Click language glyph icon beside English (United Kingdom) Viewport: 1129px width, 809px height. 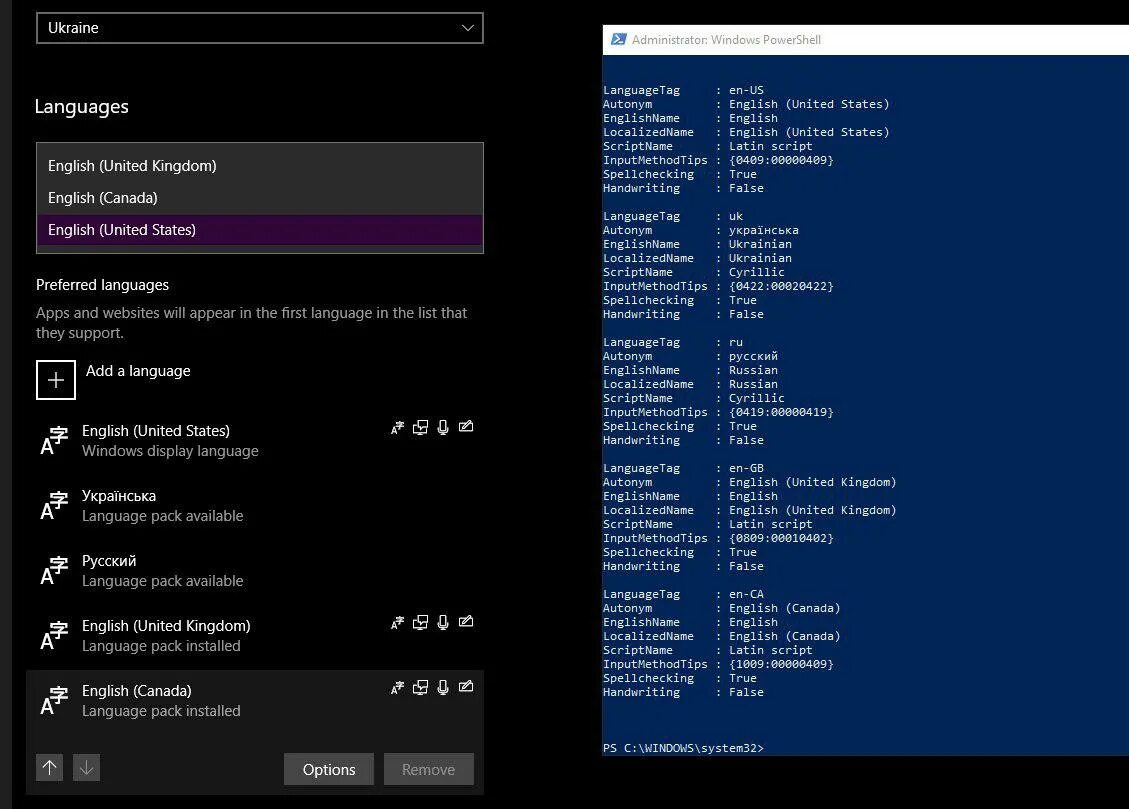click(54, 636)
